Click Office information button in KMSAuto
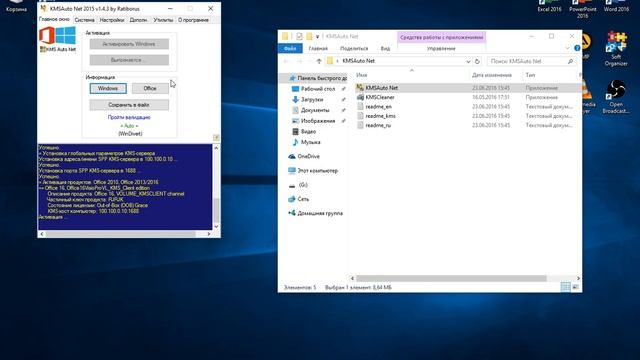 pos(150,88)
